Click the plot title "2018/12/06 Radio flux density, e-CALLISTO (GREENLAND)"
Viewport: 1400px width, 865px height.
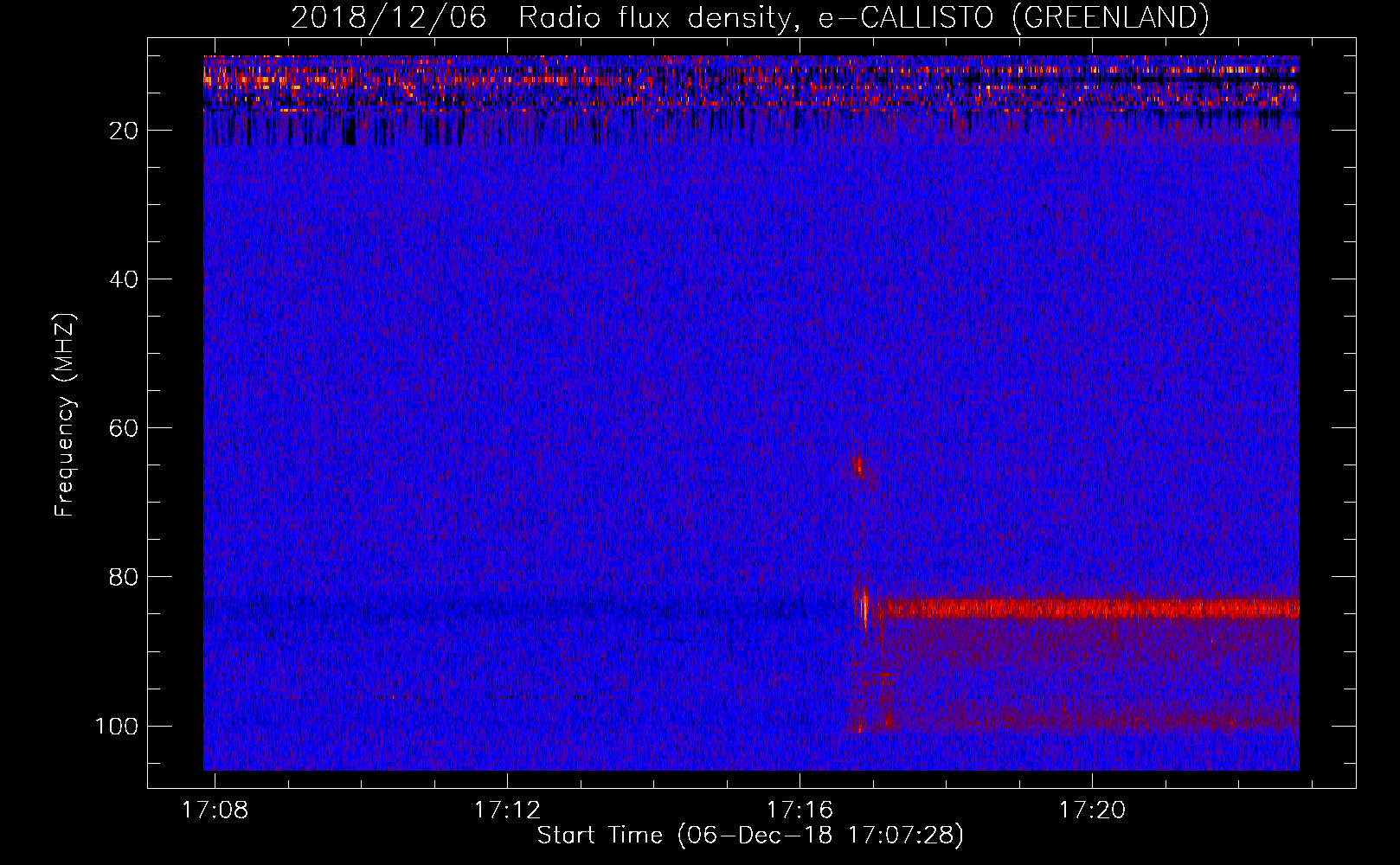(x=749, y=17)
